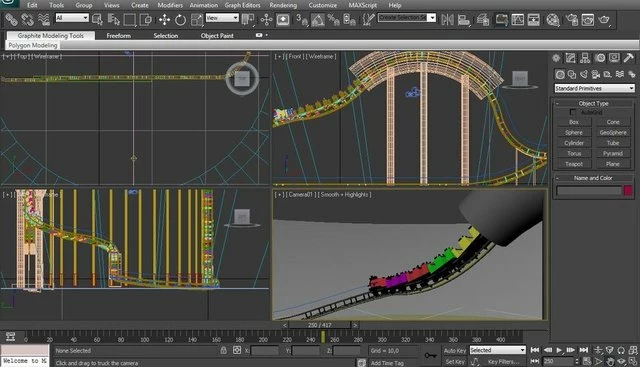The height and width of the screenshot is (367, 640).
Task: Click the Teapot primitive button
Action: (x=574, y=164)
